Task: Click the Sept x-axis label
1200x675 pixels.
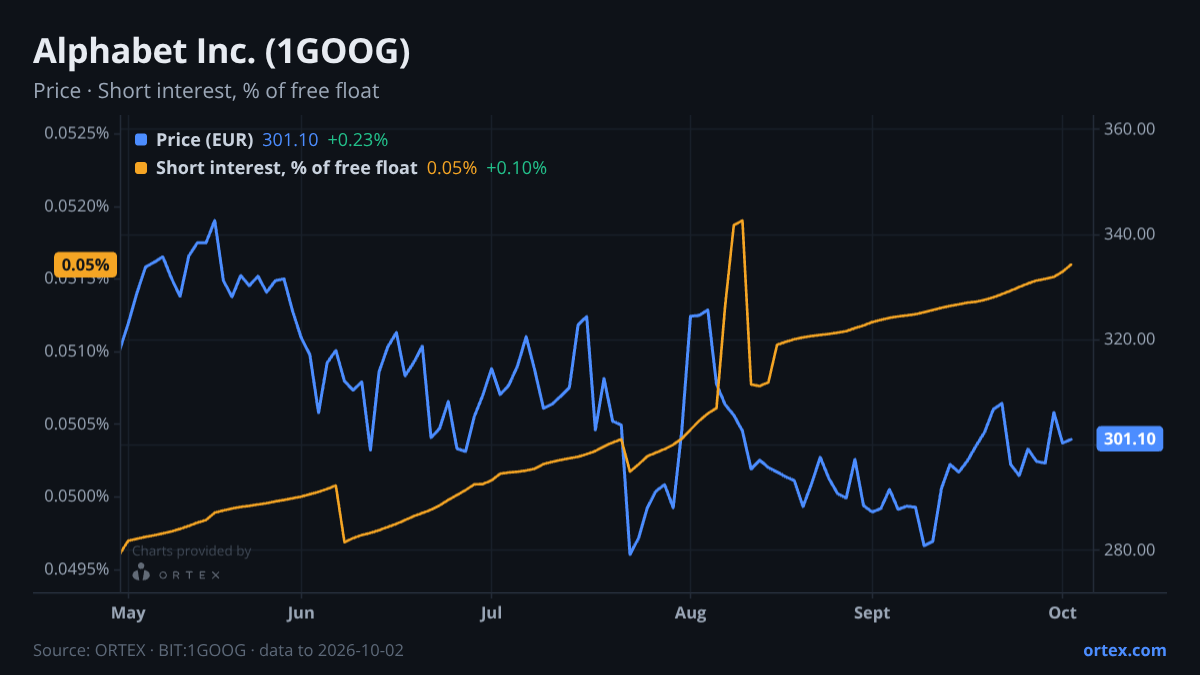Action: point(872,611)
